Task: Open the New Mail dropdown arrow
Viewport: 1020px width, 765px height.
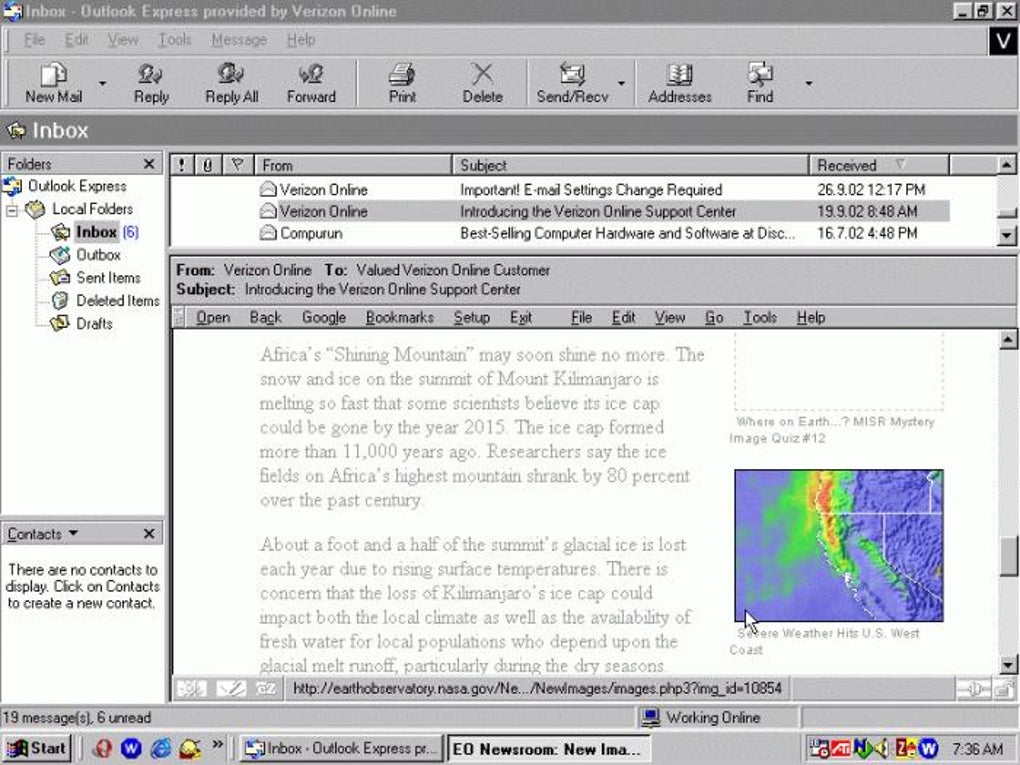Action: [103, 83]
